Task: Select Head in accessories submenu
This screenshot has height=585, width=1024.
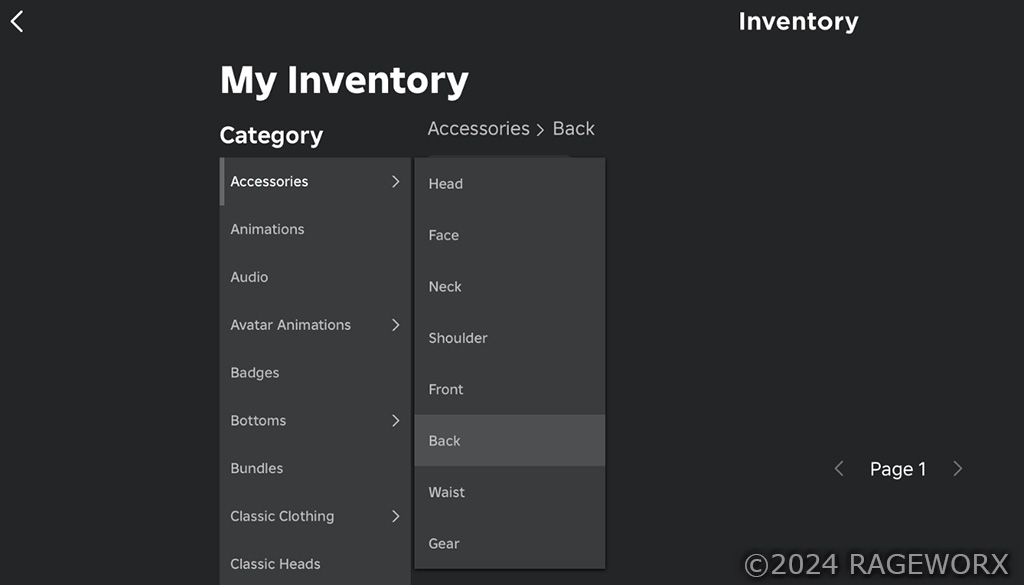Action: [509, 184]
